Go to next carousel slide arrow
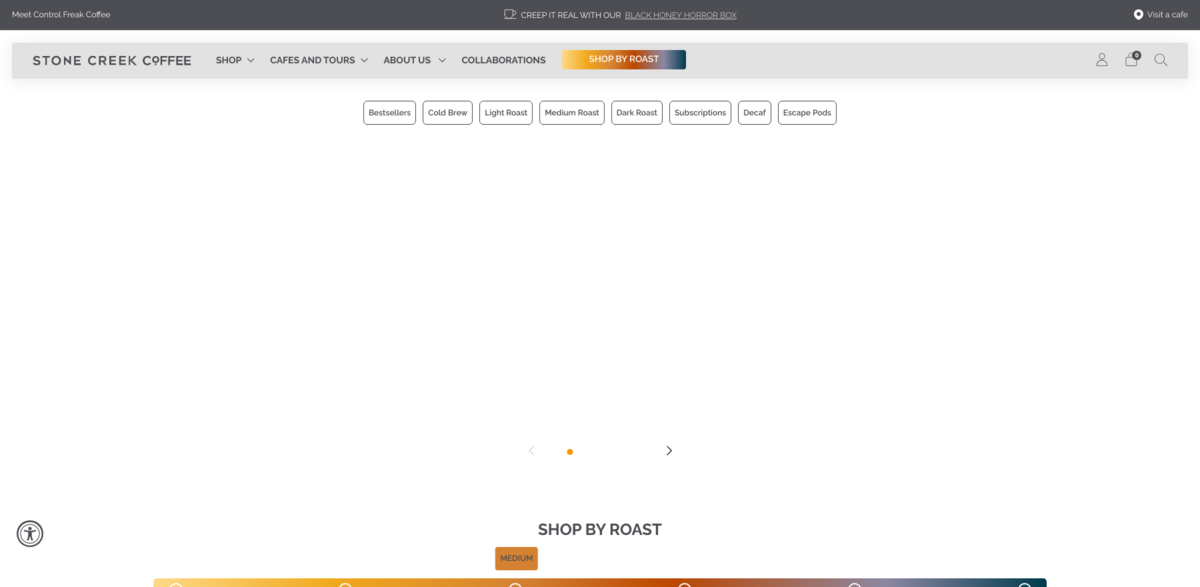 point(669,451)
